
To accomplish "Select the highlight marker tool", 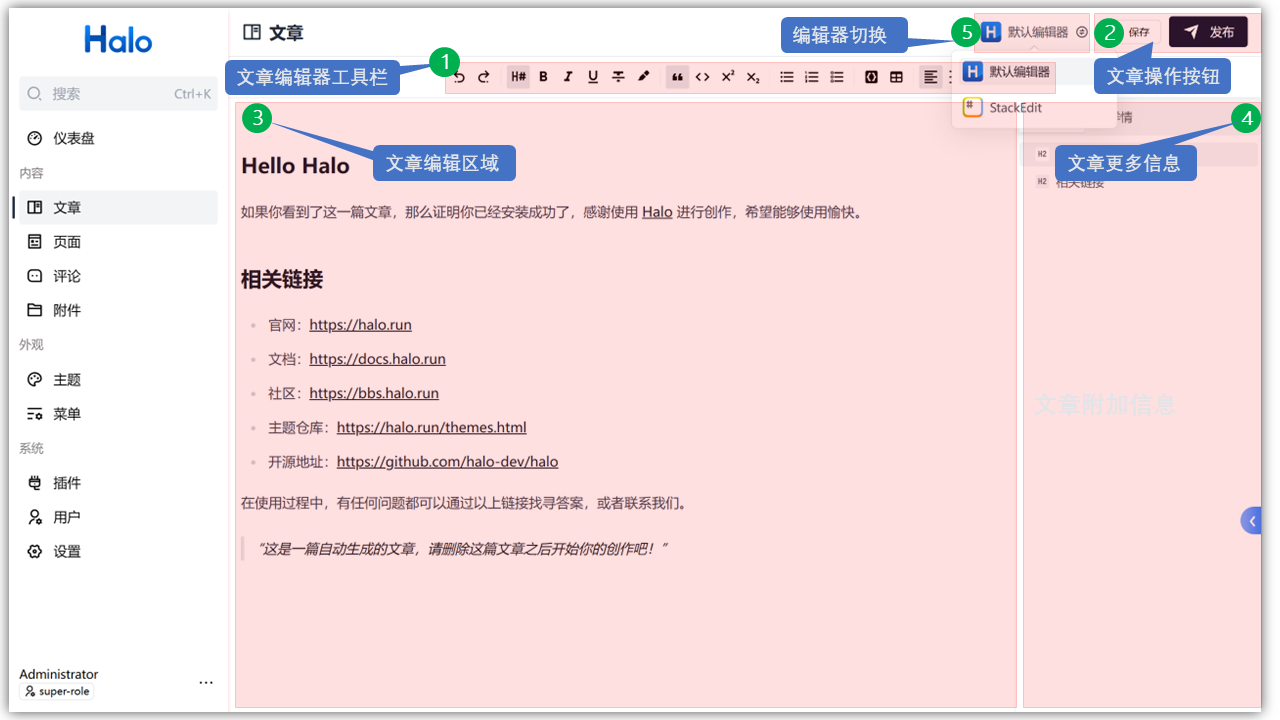I will click(644, 77).
